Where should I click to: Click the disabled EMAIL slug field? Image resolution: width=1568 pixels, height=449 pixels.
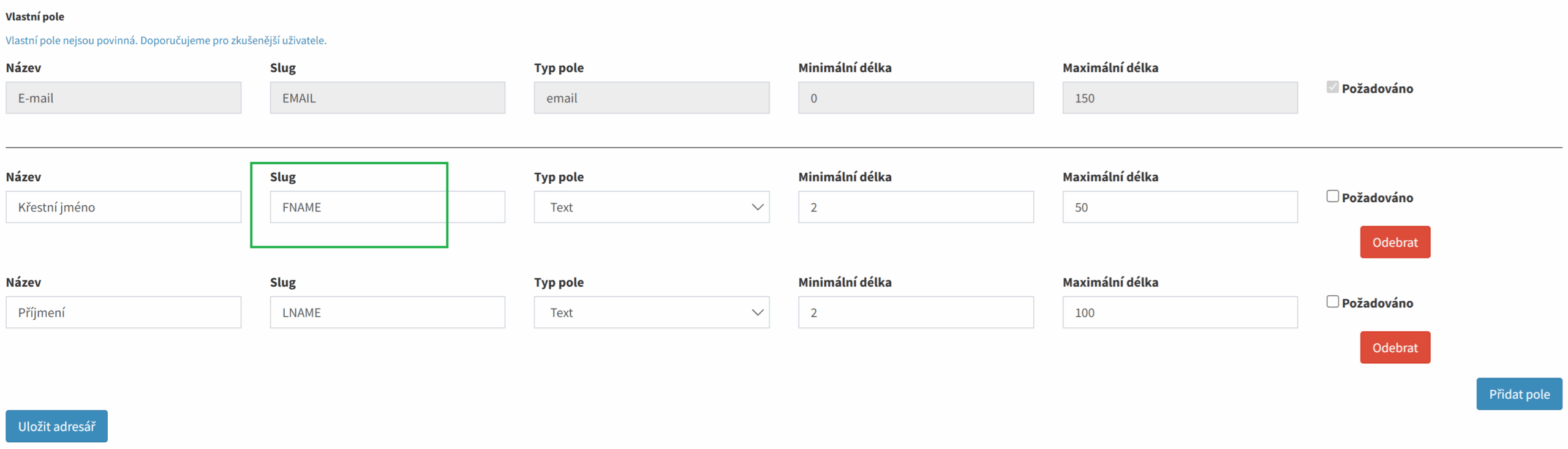point(387,98)
